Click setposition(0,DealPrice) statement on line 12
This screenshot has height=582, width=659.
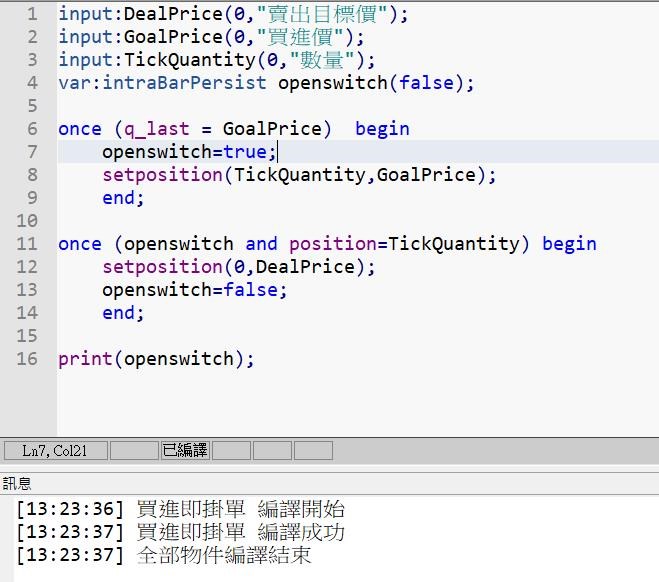[238, 267]
